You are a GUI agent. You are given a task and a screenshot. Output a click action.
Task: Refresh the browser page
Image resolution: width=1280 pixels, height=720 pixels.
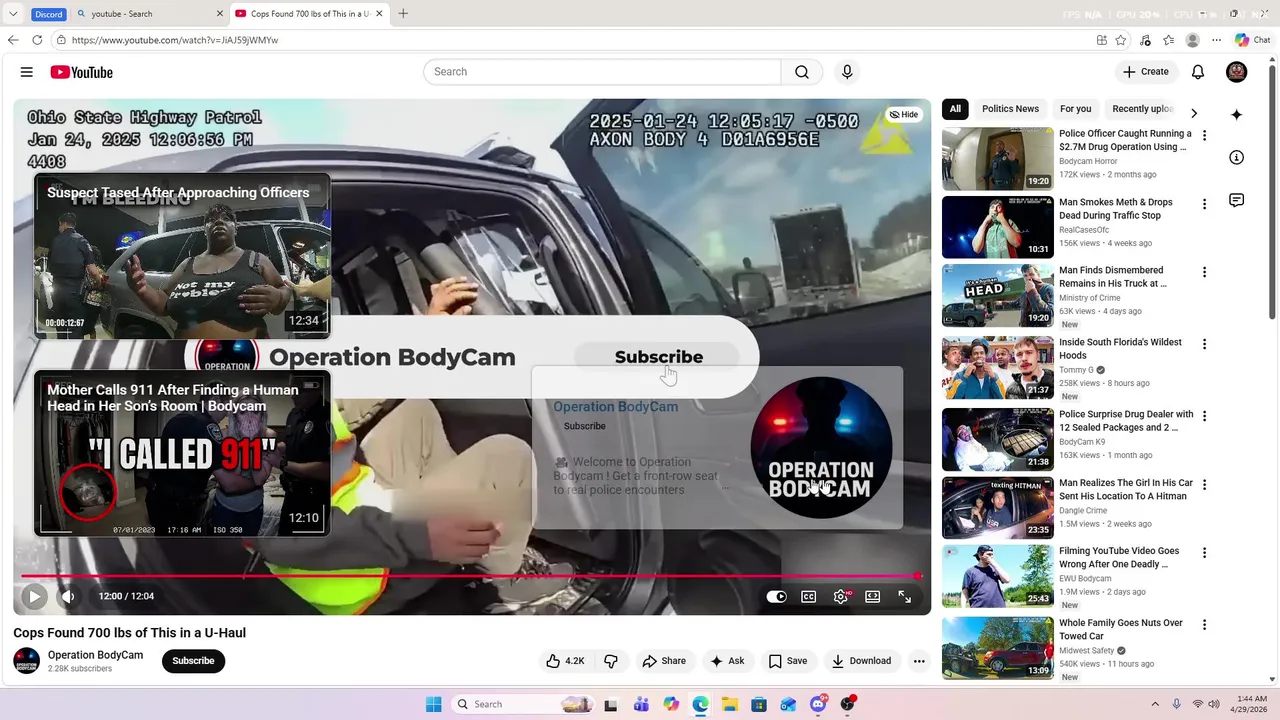tap(37, 40)
